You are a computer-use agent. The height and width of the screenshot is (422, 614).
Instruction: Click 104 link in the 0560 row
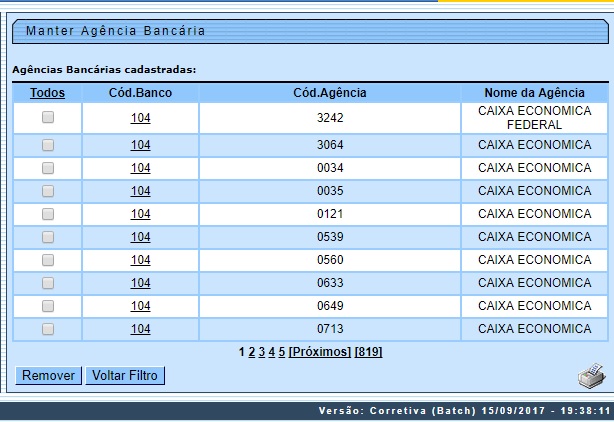[x=141, y=260]
